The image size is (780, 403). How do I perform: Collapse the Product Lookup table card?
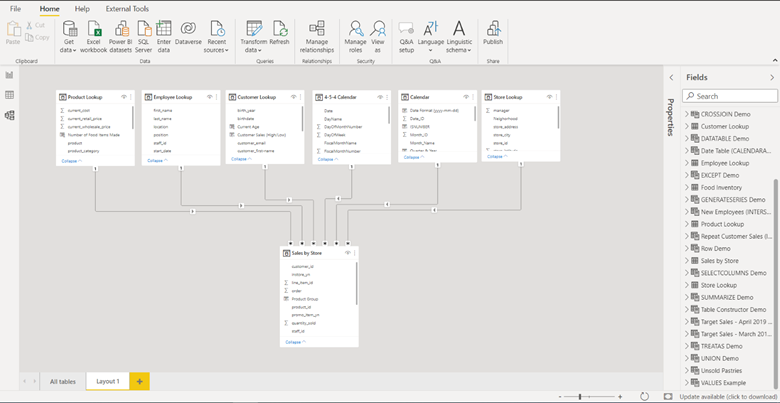pos(72,161)
